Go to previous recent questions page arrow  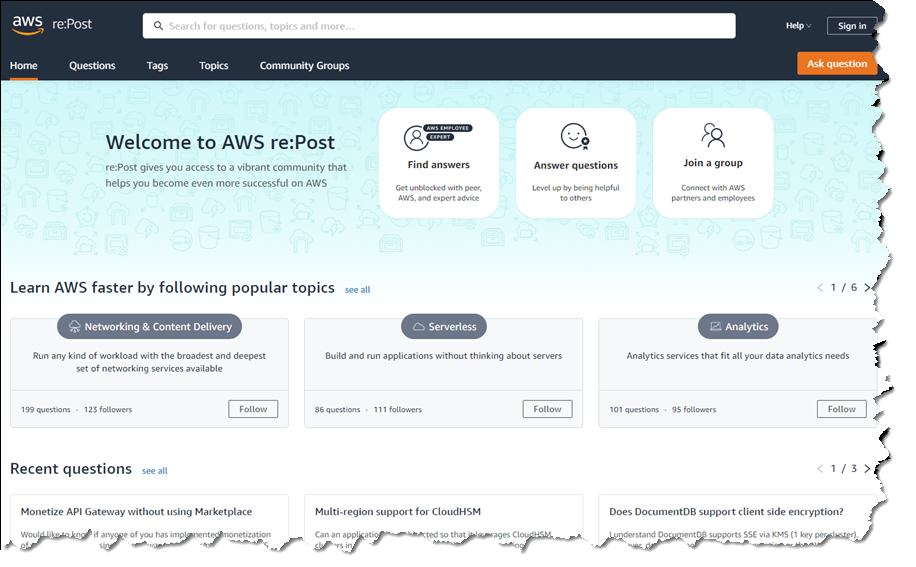820,468
